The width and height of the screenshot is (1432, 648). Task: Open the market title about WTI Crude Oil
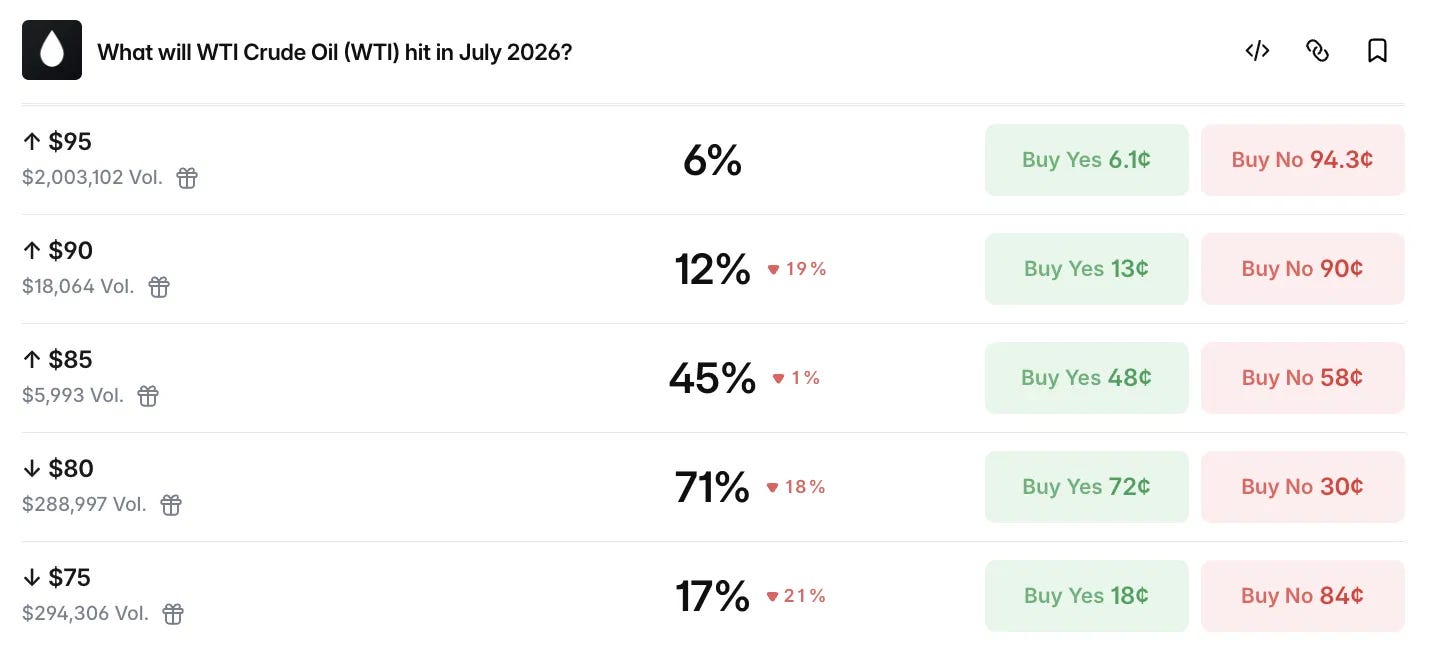pyautogui.click(x=334, y=51)
